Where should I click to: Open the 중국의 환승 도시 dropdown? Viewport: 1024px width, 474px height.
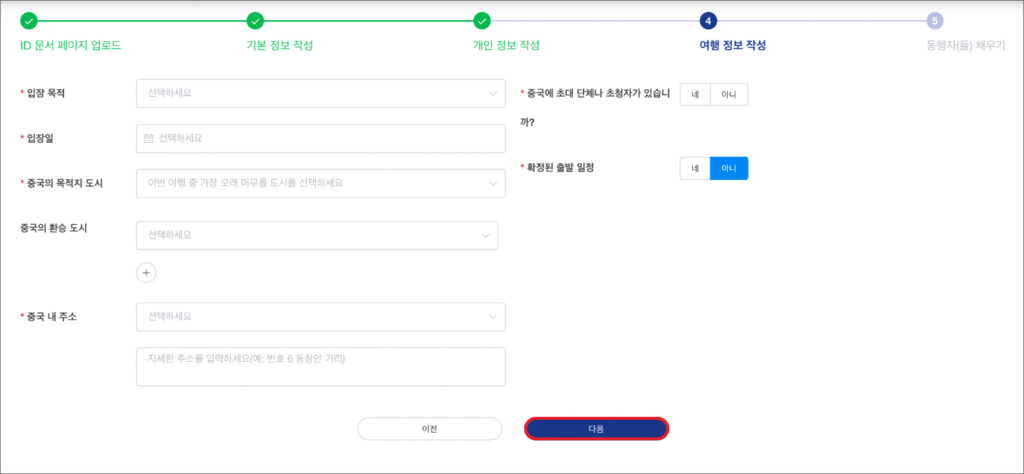[x=316, y=235]
